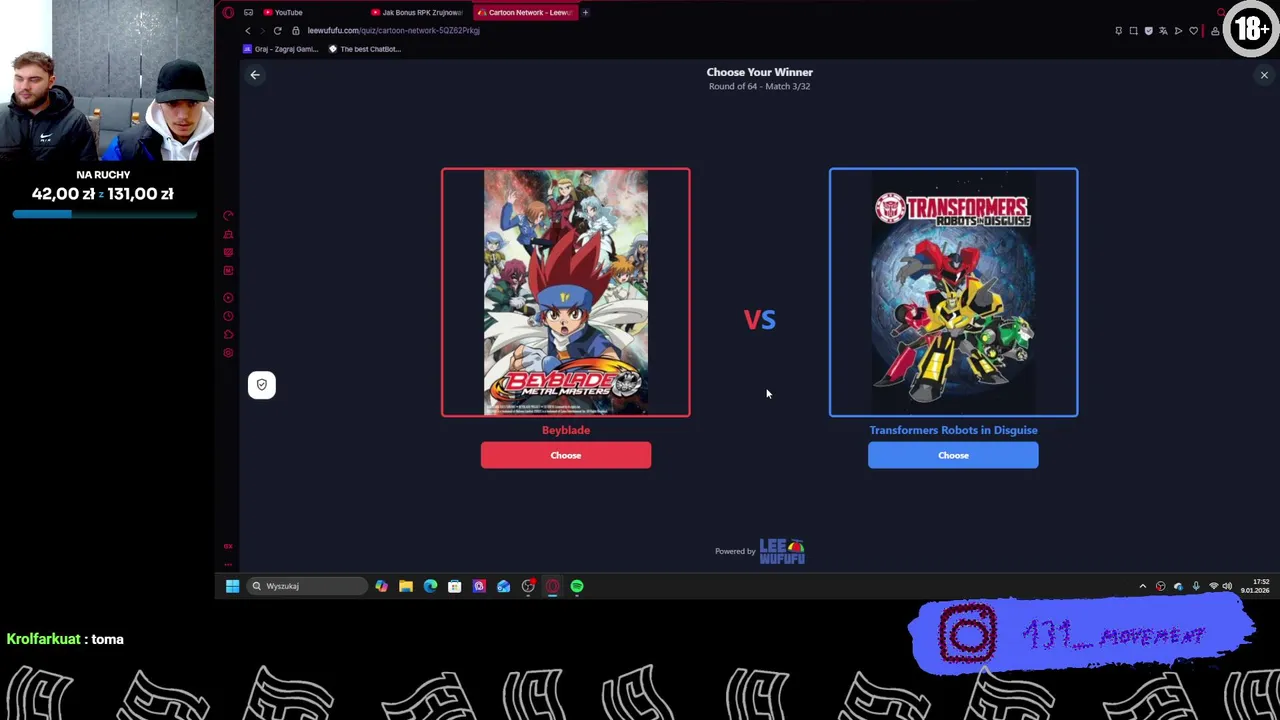Screen dimensions: 1280x720
Task: Click the Instagram 131_movement overlay banner
Action: (x=1080, y=635)
